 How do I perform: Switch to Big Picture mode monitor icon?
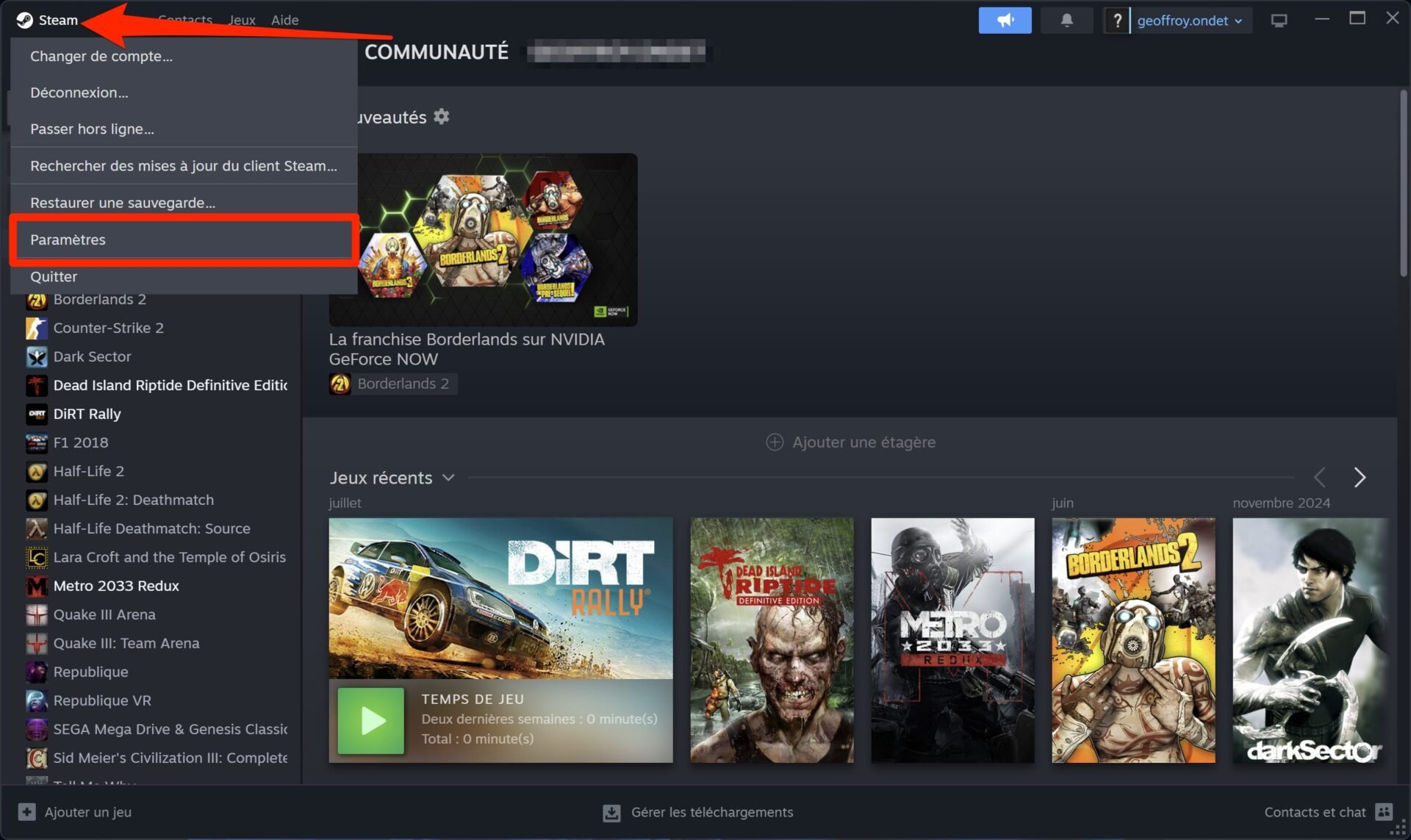[x=1279, y=21]
